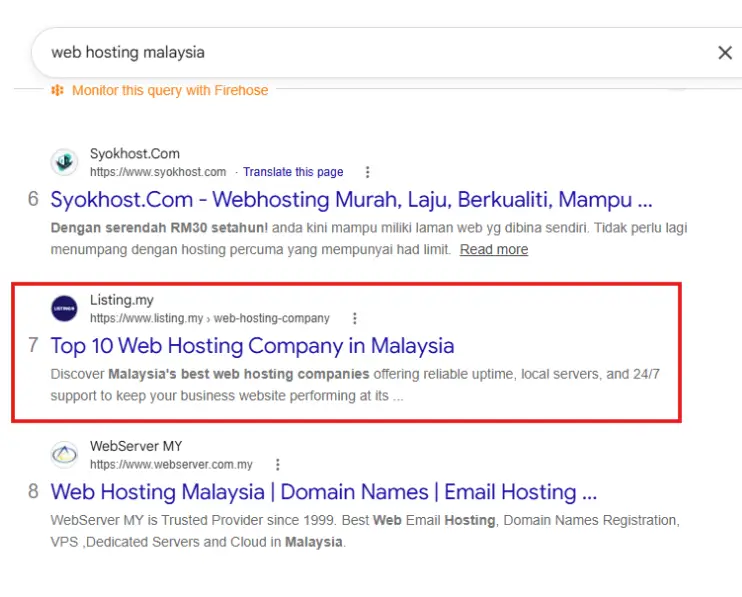Open 'Monitor this query with Firehose' link
This screenshot has height=597, width=742.
[170, 90]
